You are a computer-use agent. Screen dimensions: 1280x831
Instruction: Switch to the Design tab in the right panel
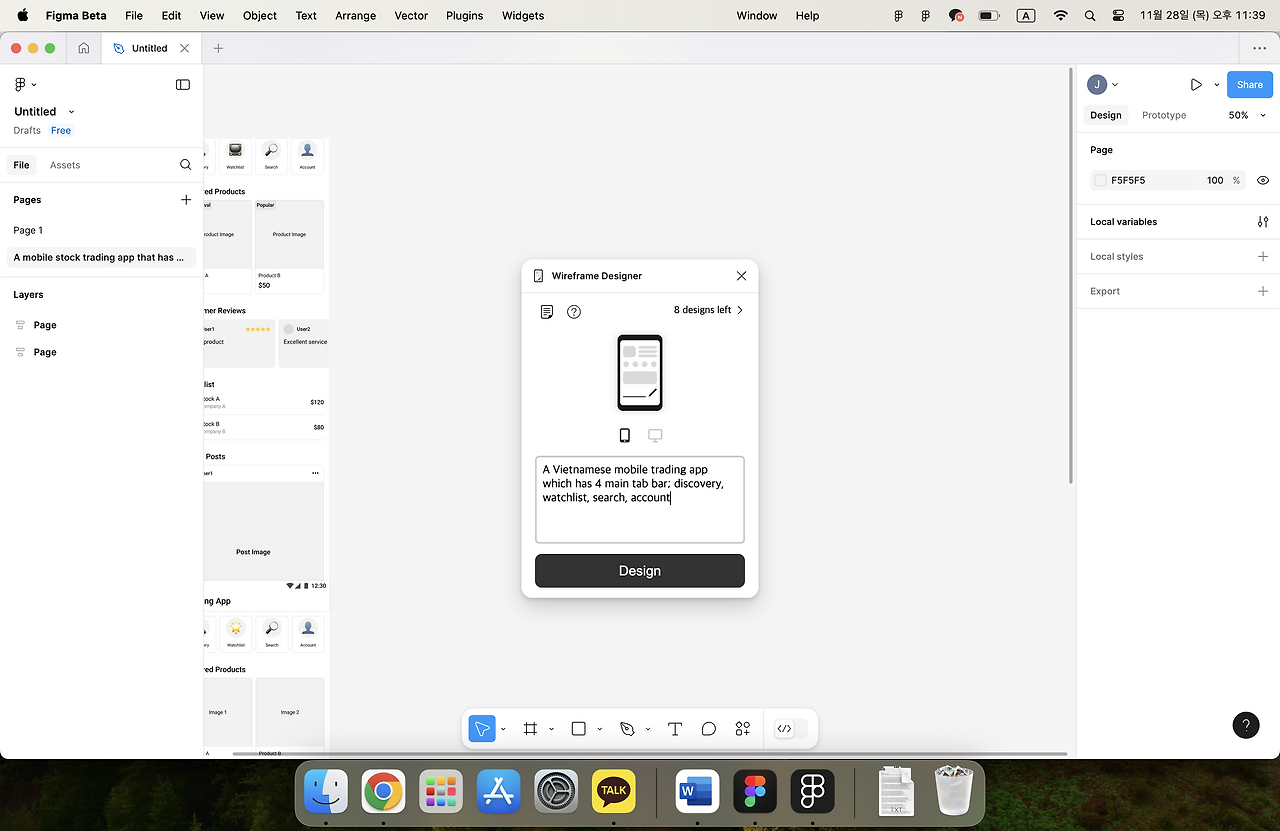pos(1106,115)
